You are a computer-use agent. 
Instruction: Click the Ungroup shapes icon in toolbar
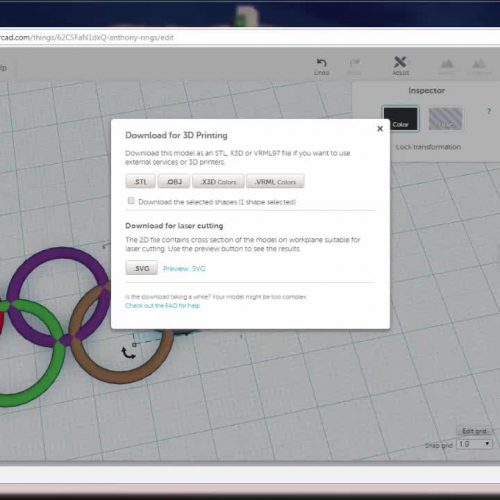479,63
